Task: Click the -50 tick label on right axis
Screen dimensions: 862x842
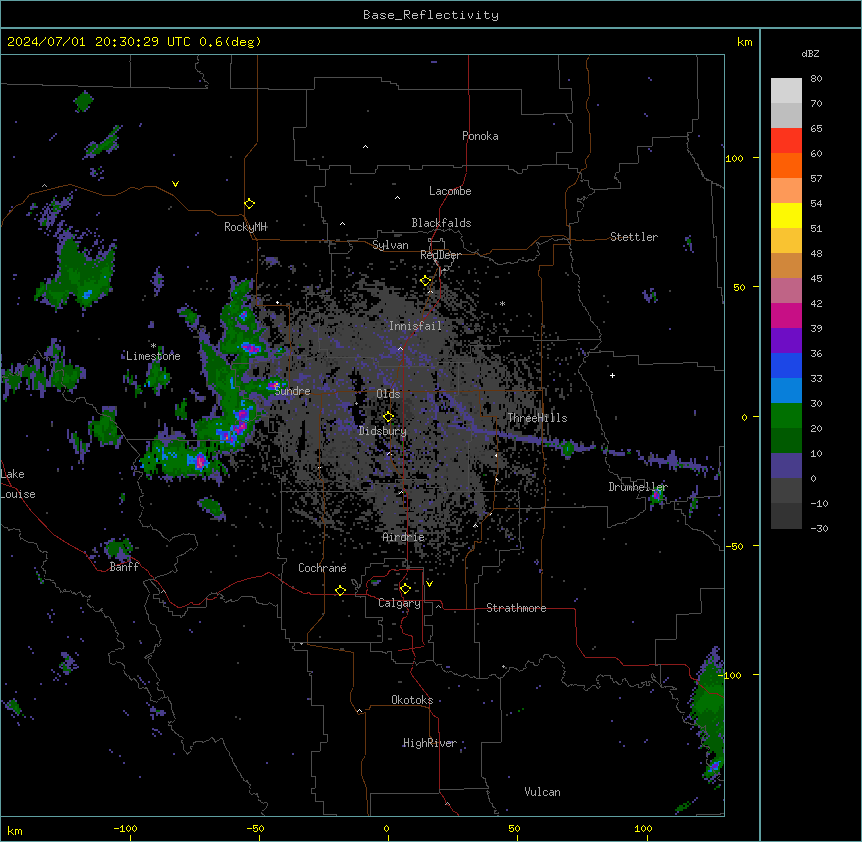Action: (734, 546)
